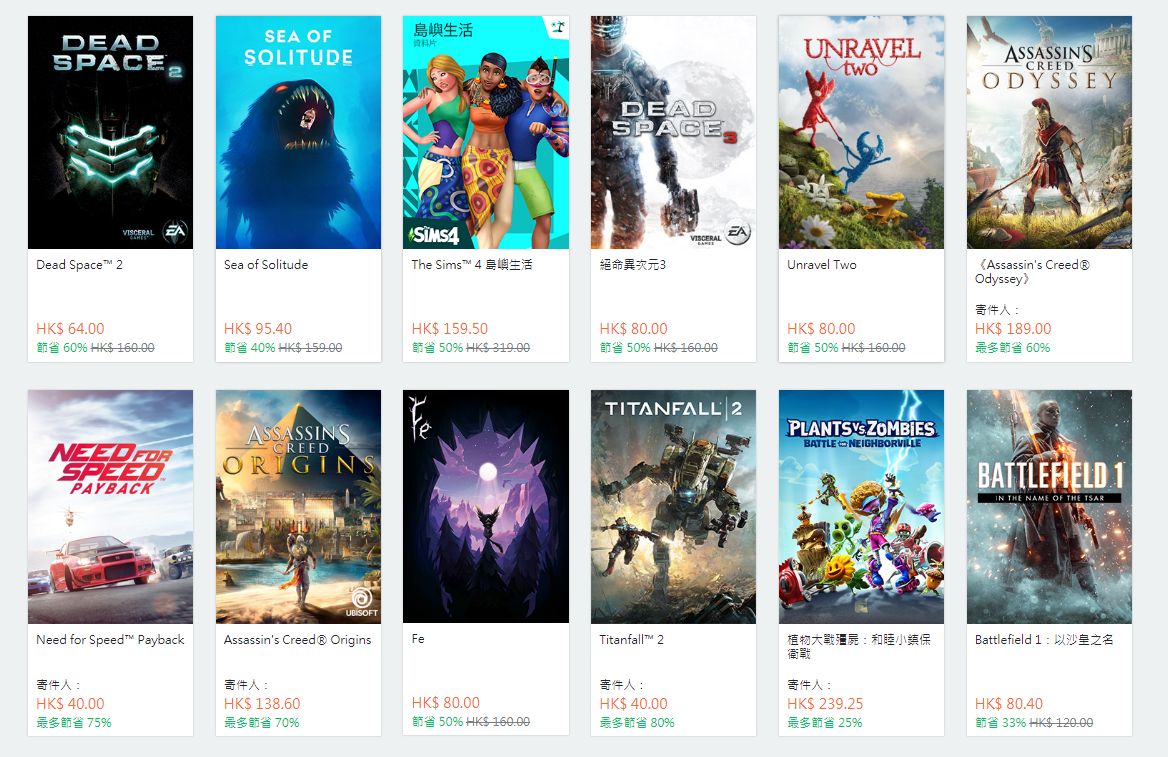Click the HK$ 80.40 Battlefield price
This screenshot has height=757, width=1168.
(x=1009, y=703)
